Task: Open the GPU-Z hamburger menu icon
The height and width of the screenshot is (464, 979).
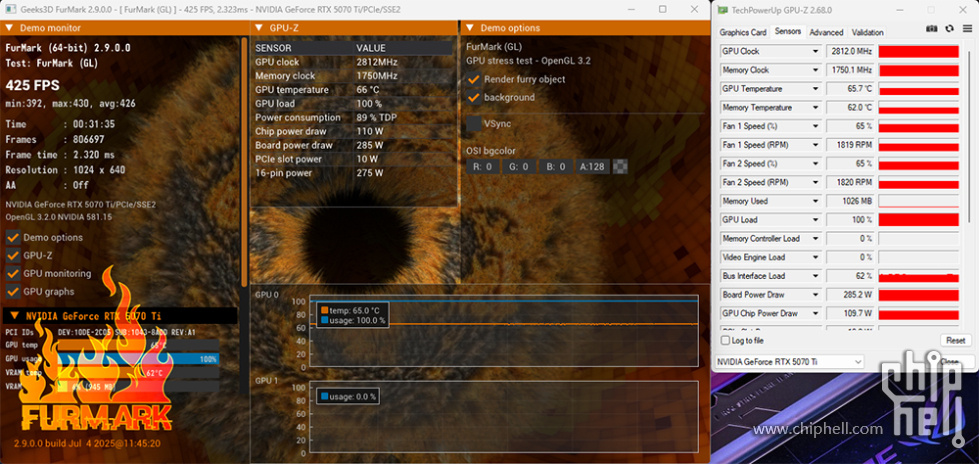Action: pos(966,29)
